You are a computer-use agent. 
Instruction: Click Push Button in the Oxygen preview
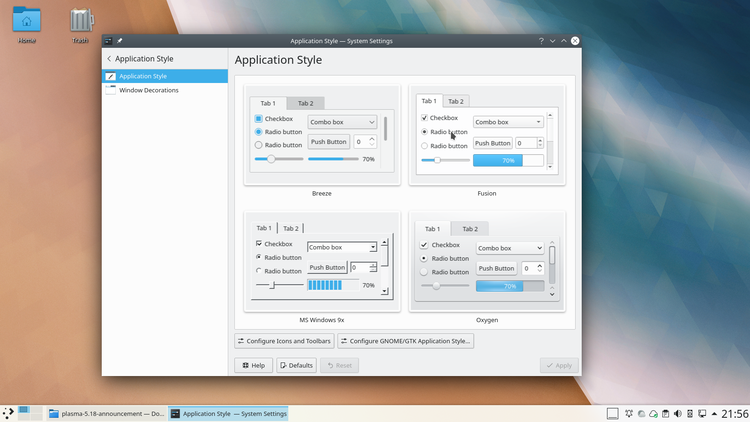point(496,268)
